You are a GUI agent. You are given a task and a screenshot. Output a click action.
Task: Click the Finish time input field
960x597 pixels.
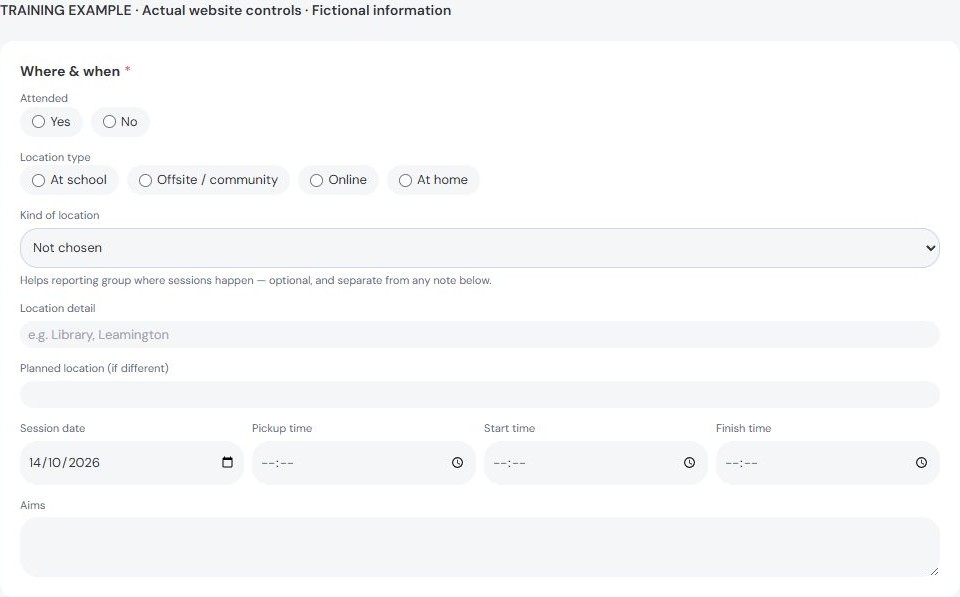point(828,463)
